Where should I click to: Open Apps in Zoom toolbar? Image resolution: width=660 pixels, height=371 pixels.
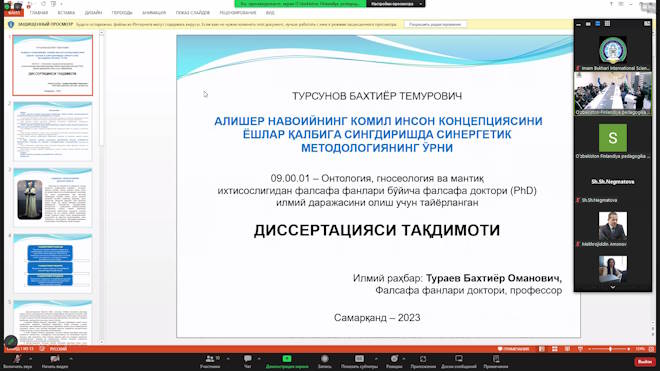423,361
